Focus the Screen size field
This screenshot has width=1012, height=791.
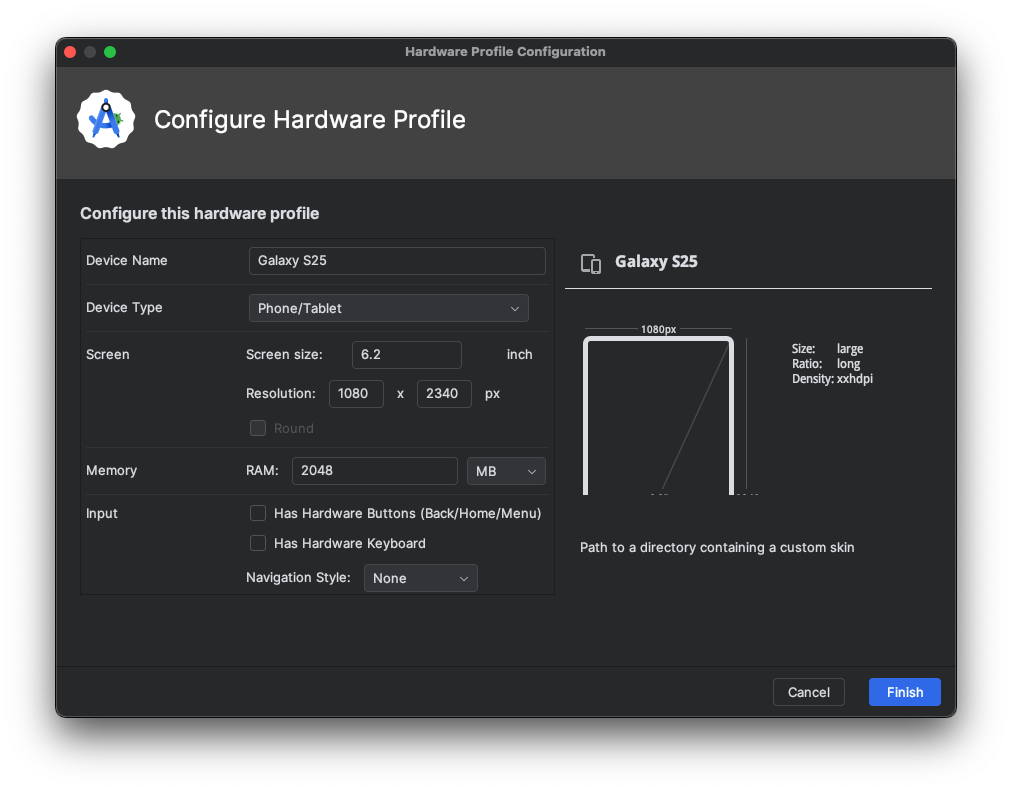pos(407,355)
